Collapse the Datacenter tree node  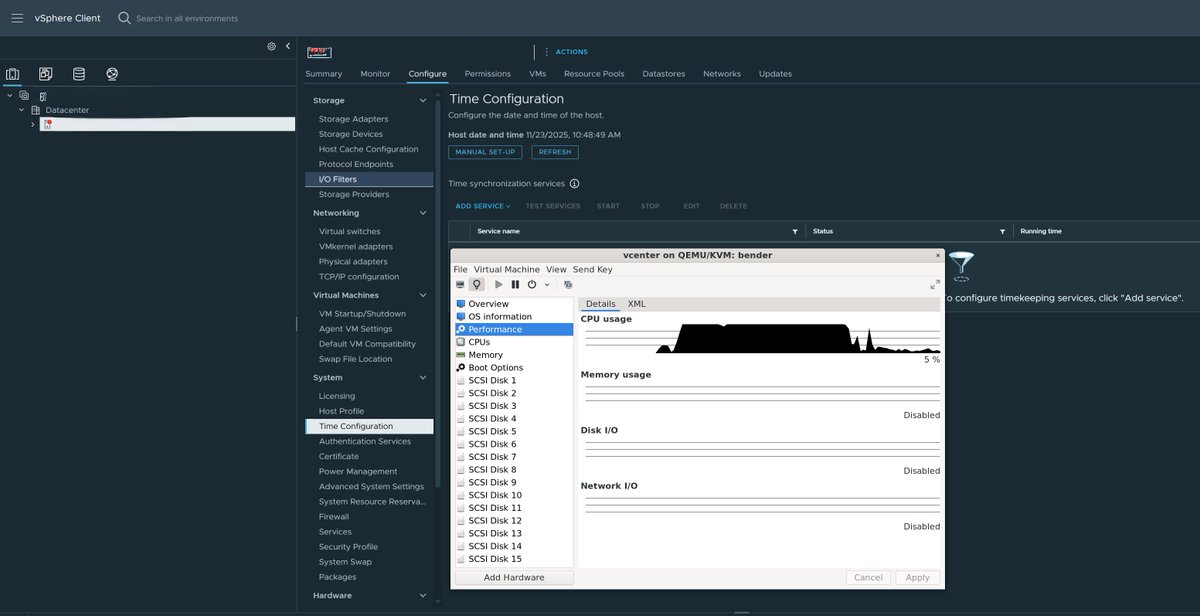click(x=22, y=110)
